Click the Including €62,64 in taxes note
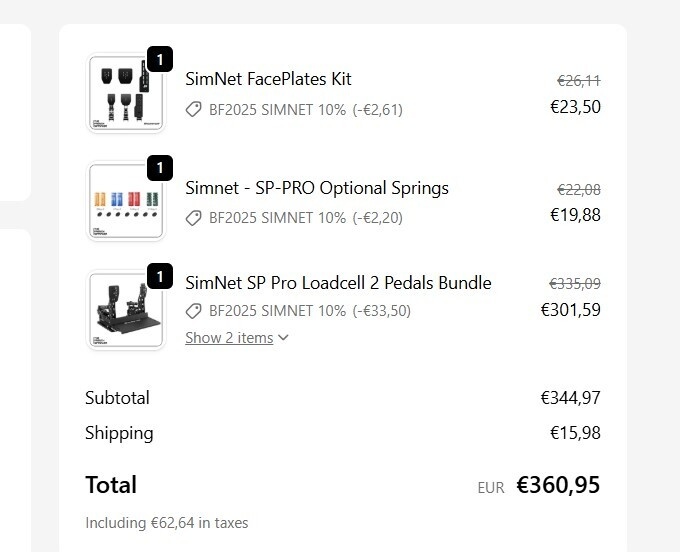The height and width of the screenshot is (552, 680). (166, 523)
